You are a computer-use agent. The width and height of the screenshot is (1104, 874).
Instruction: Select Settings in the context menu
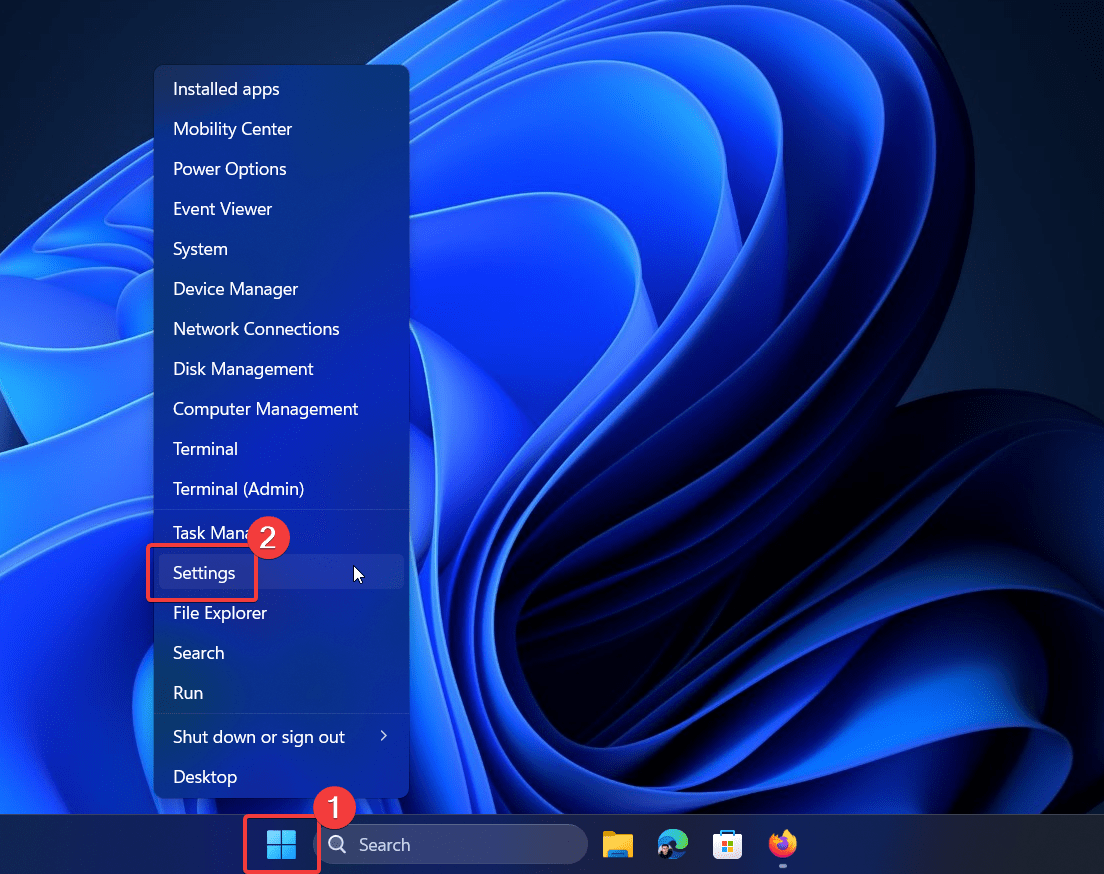204,573
